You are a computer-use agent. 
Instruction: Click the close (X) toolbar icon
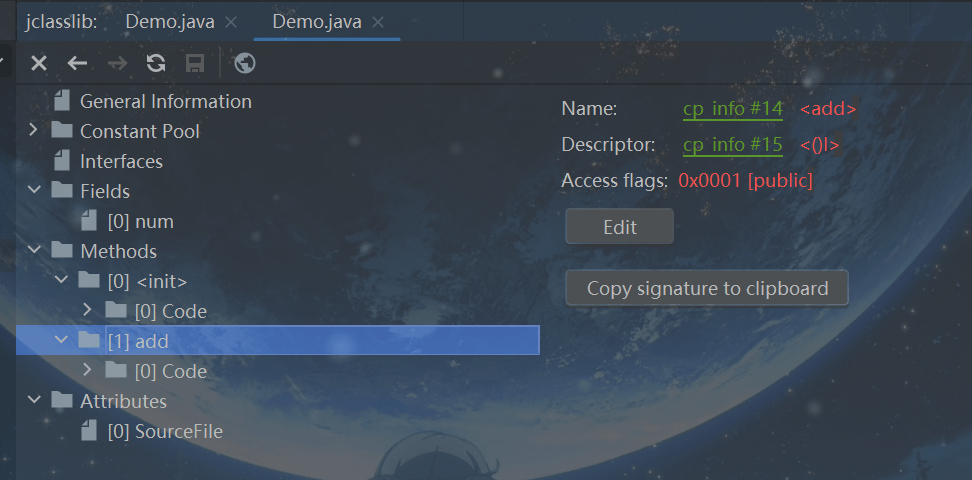(39, 64)
